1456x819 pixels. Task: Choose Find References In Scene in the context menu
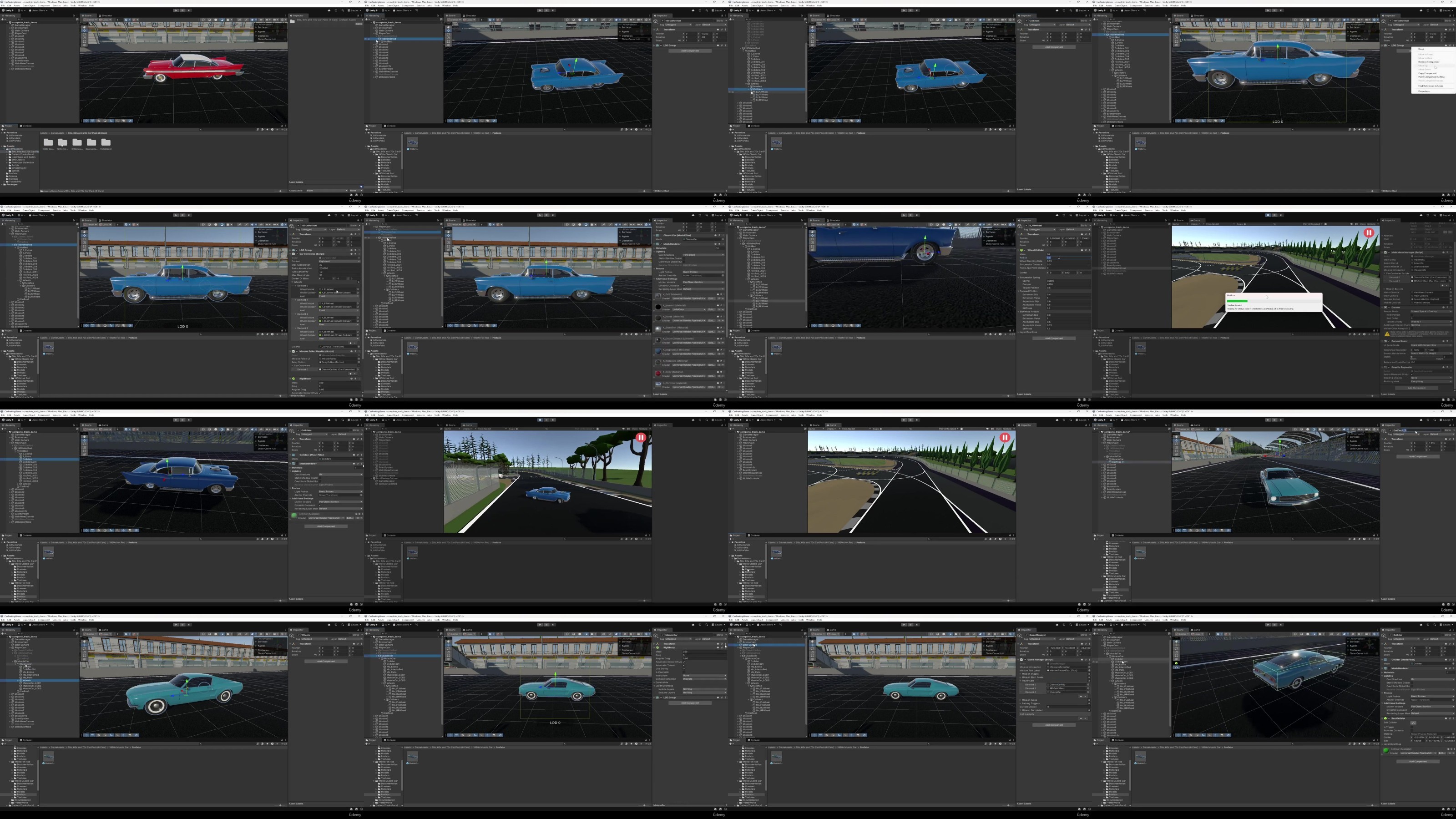[1431, 86]
